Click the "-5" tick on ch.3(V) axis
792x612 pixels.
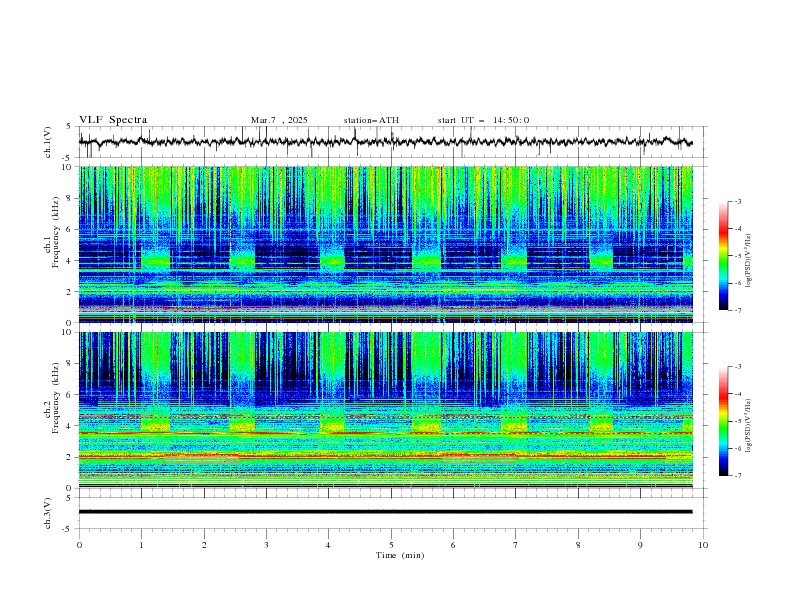pyautogui.click(x=67, y=529)
